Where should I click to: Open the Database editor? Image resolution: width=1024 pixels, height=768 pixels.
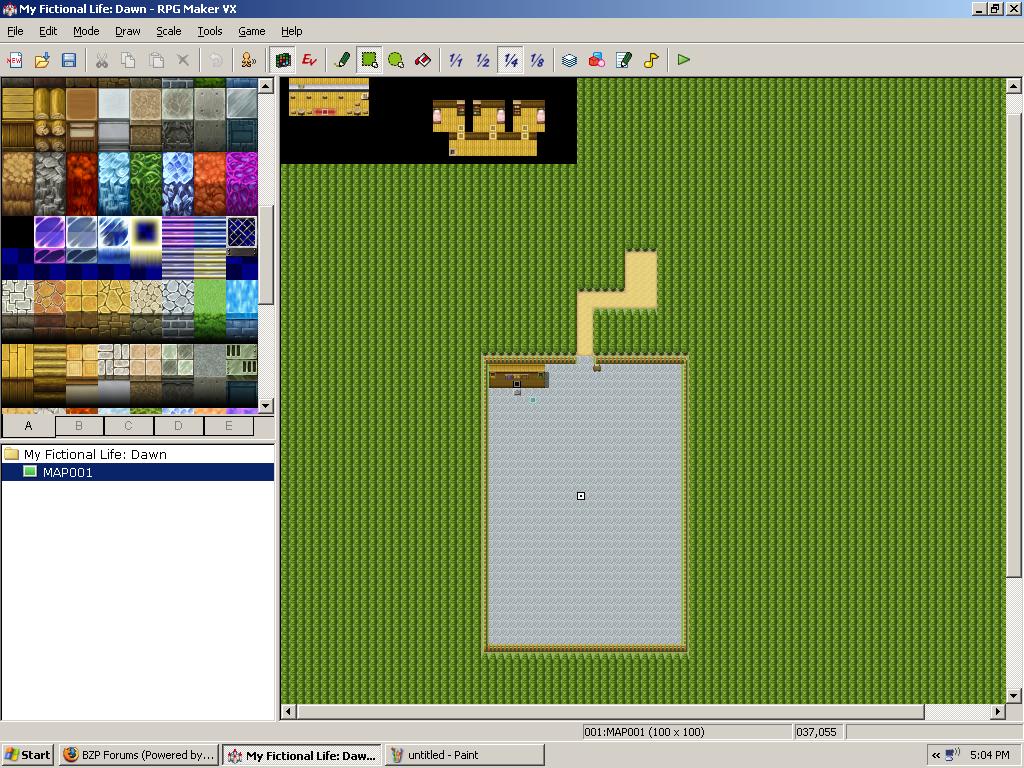569,59
